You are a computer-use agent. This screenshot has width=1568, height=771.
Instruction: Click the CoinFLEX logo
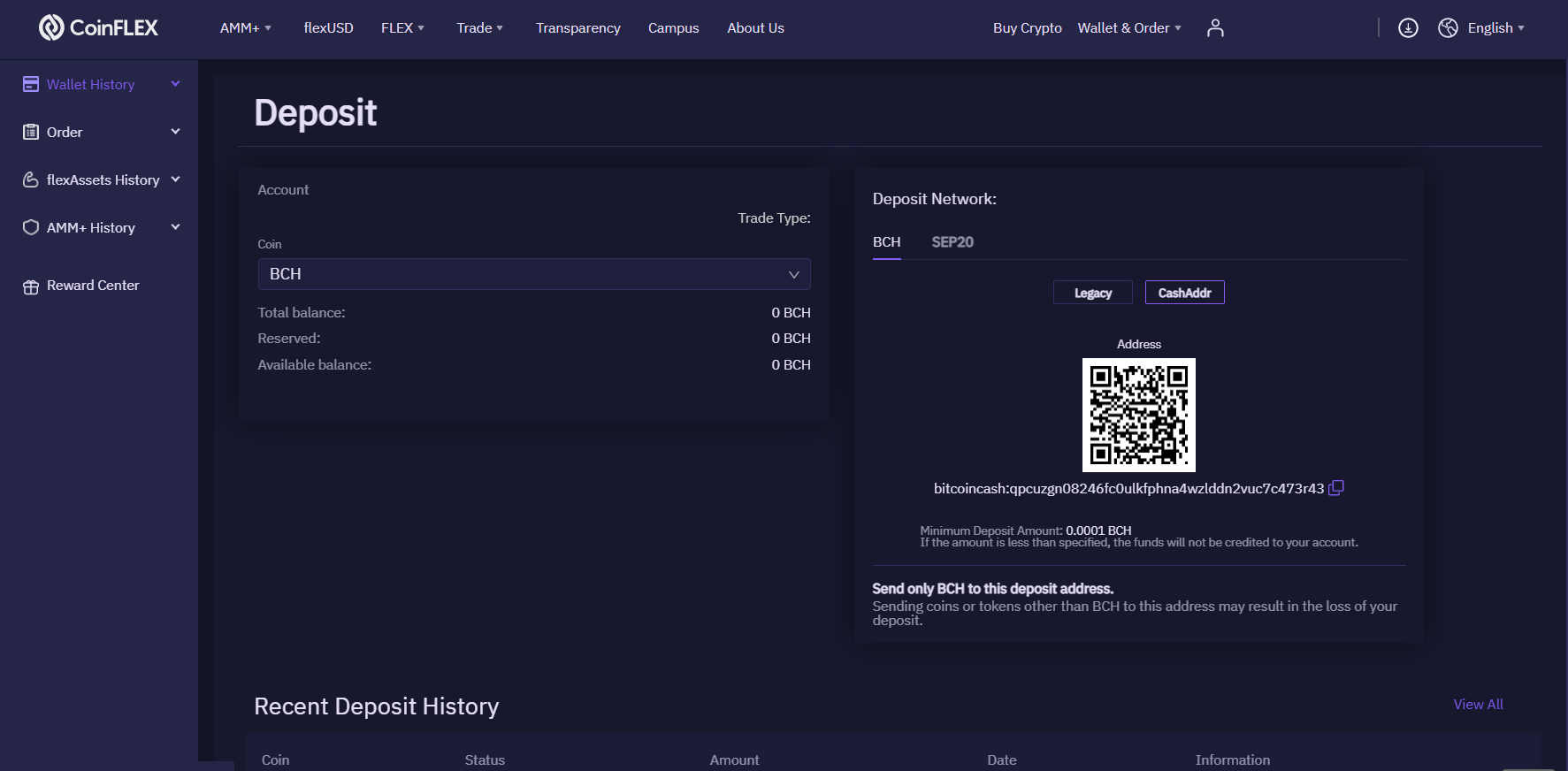coord(98,27)
